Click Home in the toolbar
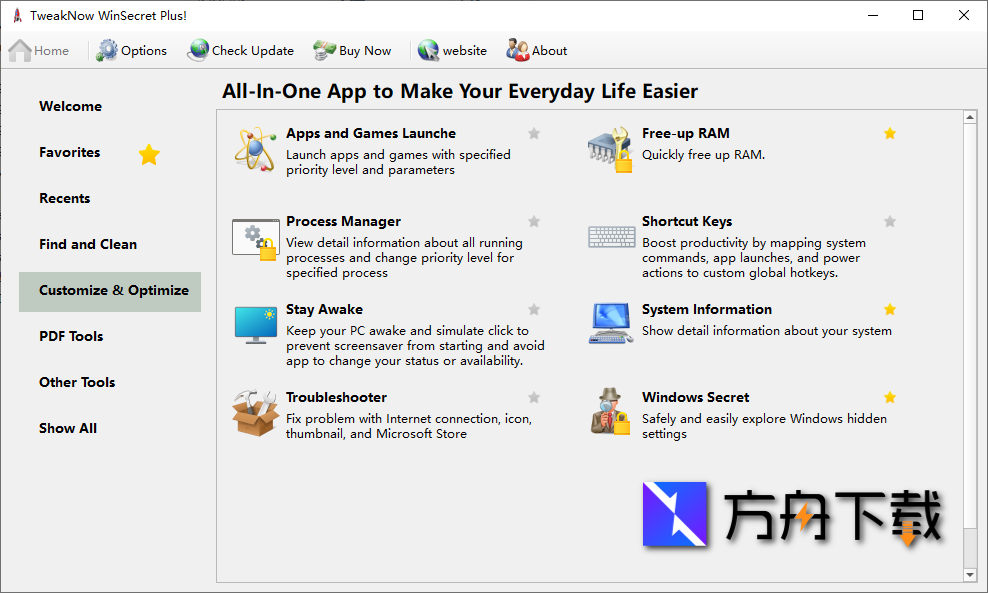Viewport: 988px width, 593px height. click(x=38, y=50)
